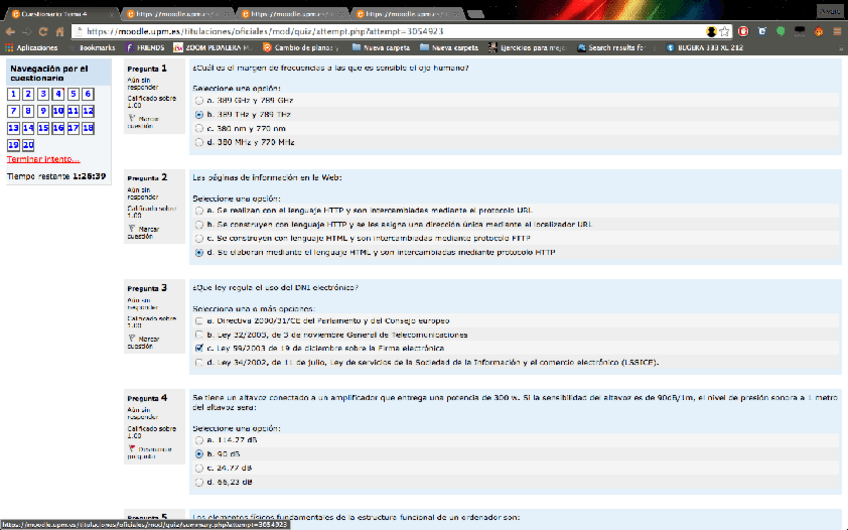Open the Chrome menu icon at toolbar end
Viewport: 848px width, 530px height.
836,31
